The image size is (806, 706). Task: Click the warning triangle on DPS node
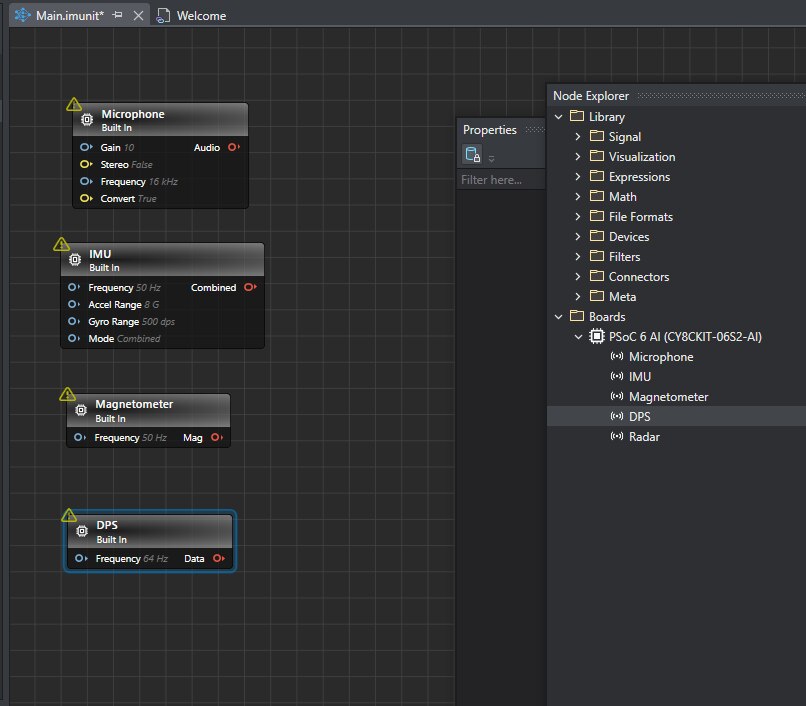[x=69, y=515]
